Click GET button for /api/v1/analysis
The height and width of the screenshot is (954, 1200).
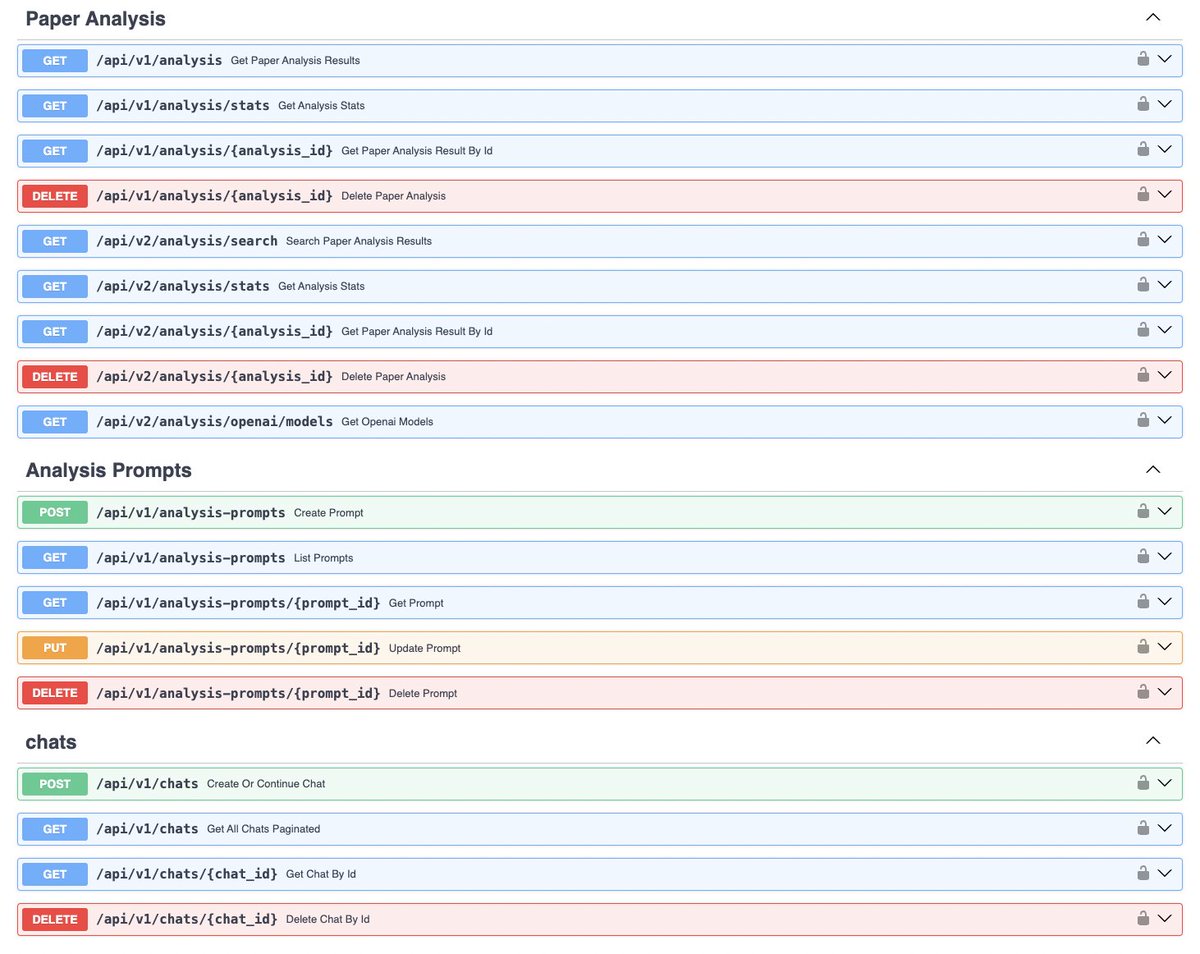click(x=55, y=60)
